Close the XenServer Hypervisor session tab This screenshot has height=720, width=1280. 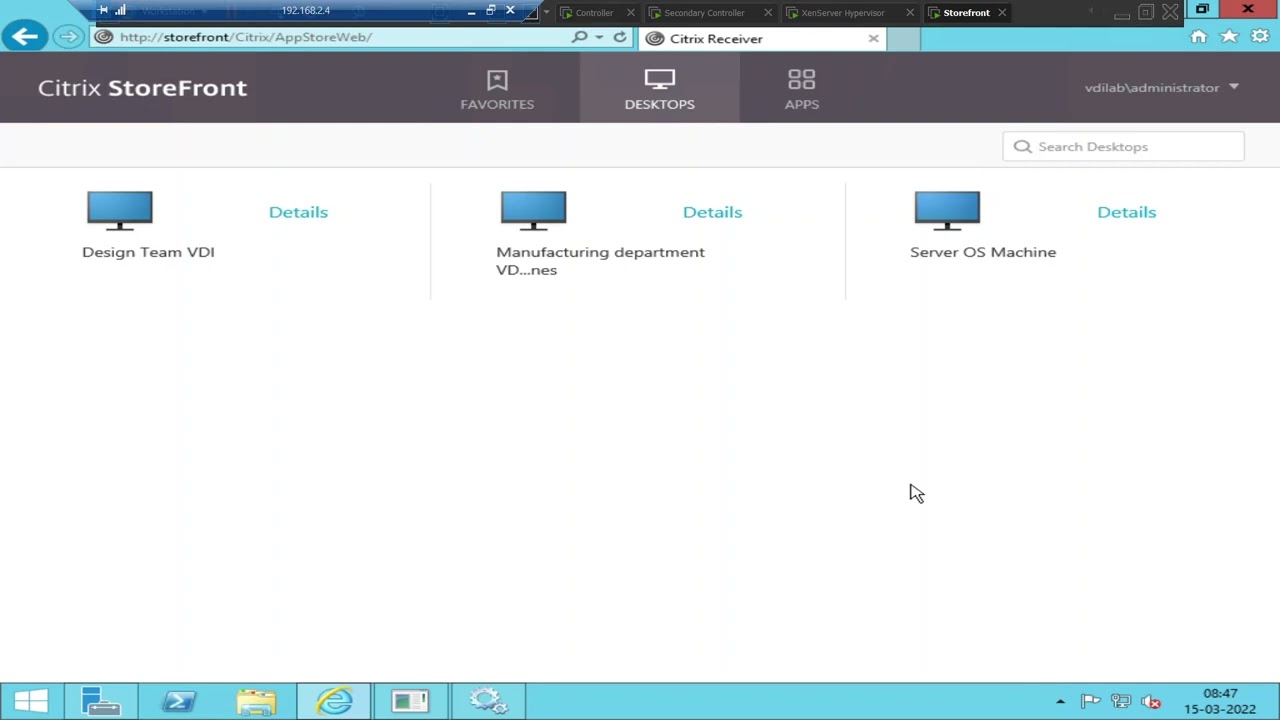tap(910, 13)
